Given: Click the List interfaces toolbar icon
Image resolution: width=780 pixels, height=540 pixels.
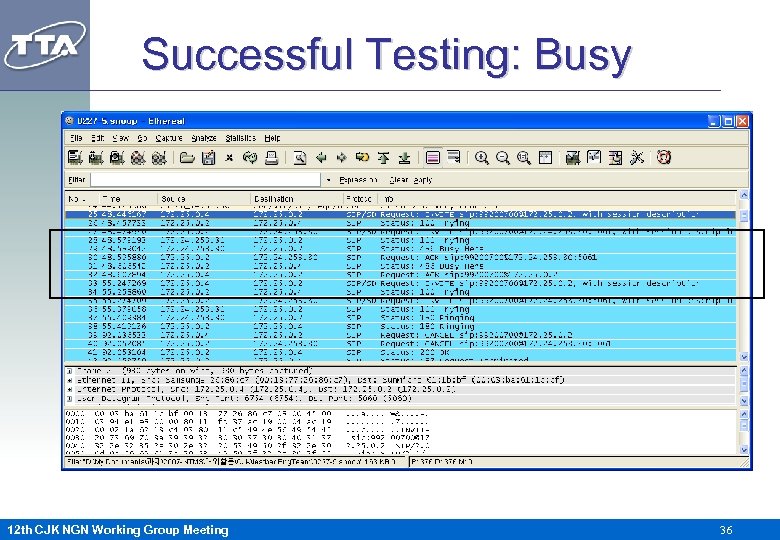Looking at the screenshot, I should point(75,158).
